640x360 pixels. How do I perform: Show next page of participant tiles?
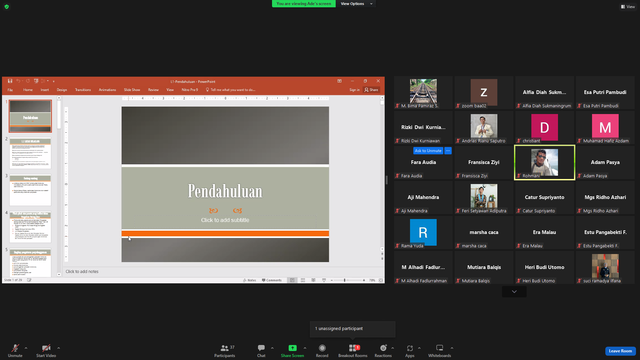point(514,291)
